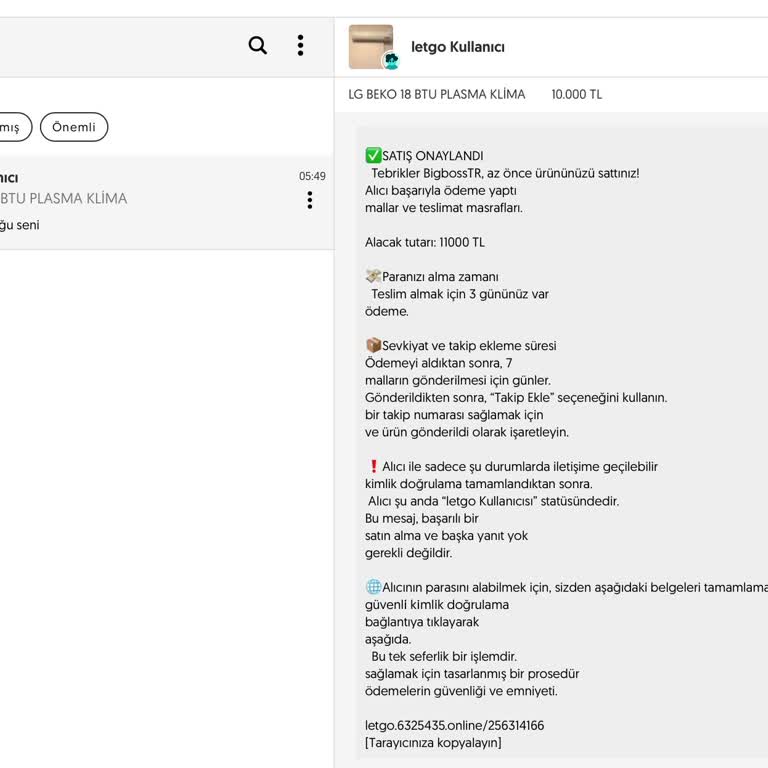Open the conversation search magnifier
Viewport: 768px width, 768px height.
click(257, 45)
